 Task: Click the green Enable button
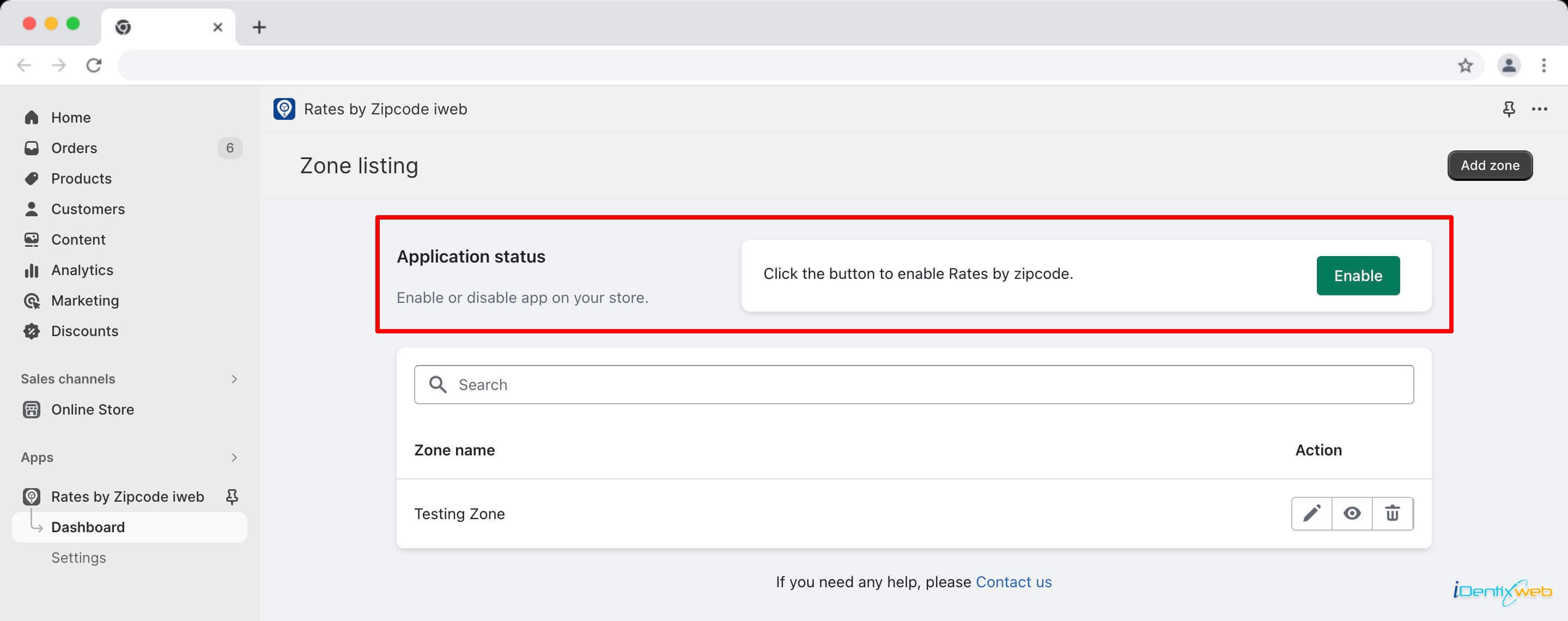tap(1358, 276)
